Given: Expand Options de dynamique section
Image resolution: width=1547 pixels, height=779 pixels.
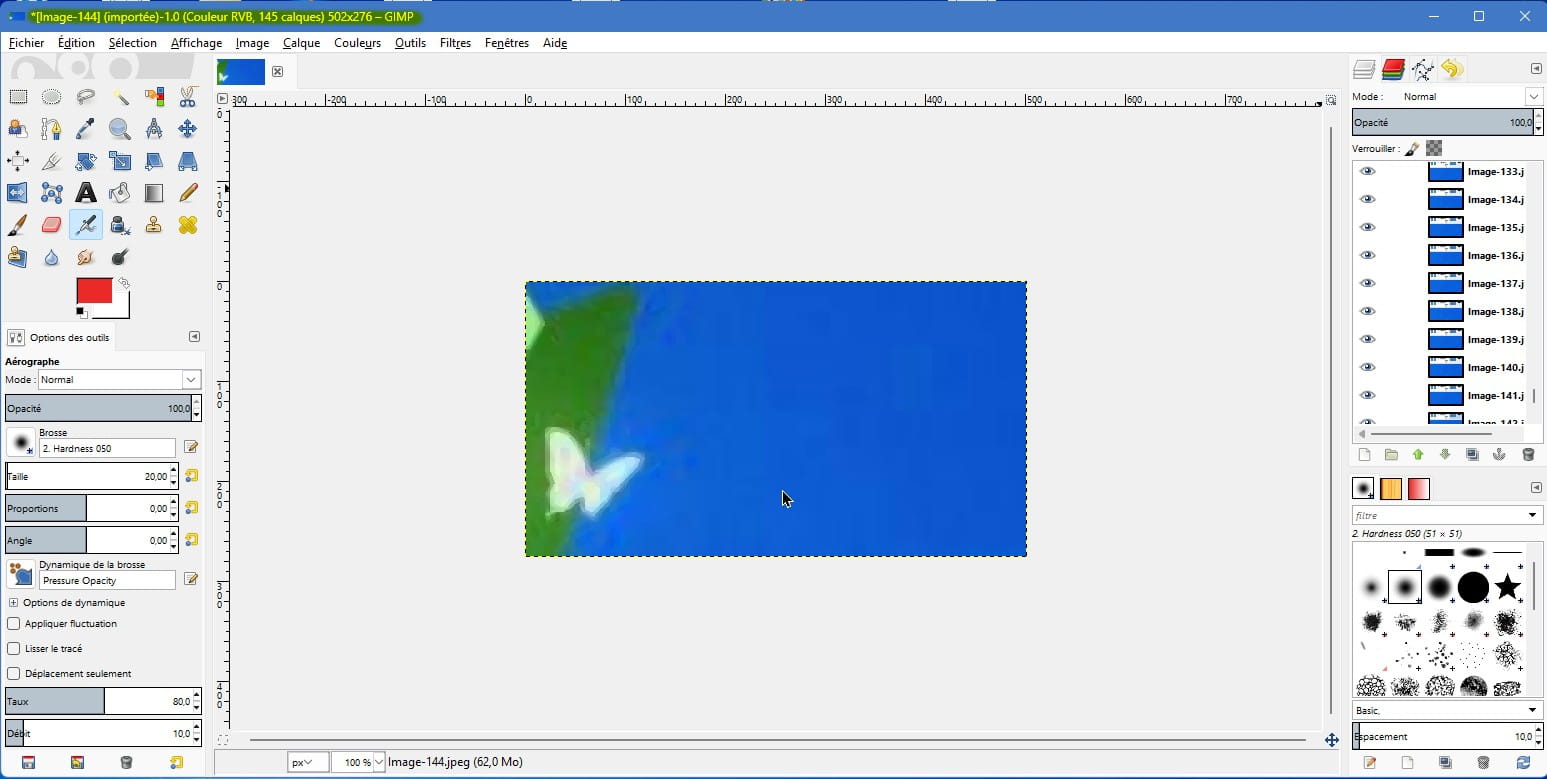Looking at the screenshot, I should pos(13,603).
